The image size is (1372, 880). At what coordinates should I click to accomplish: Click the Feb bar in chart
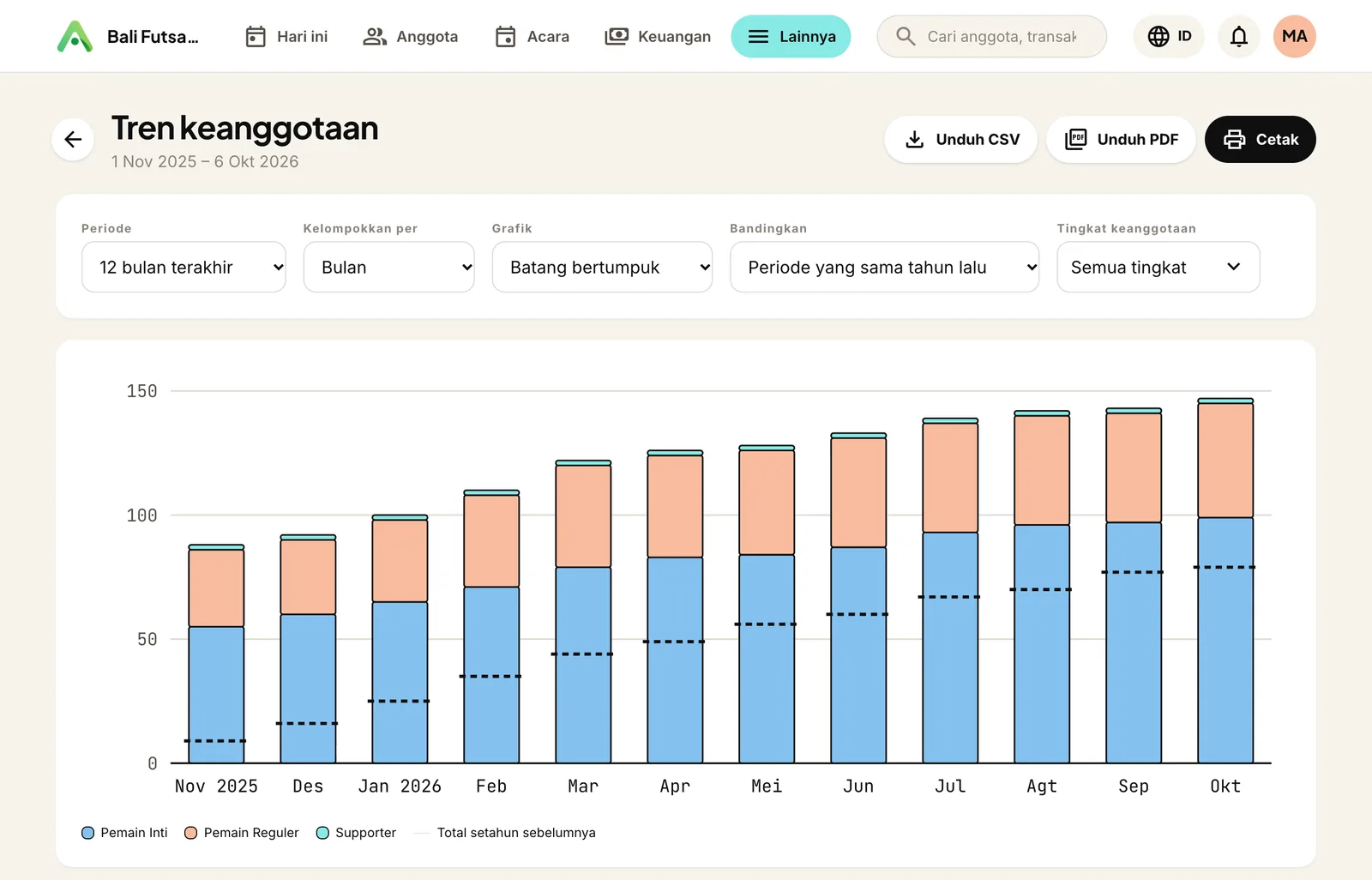pos(491,627)
